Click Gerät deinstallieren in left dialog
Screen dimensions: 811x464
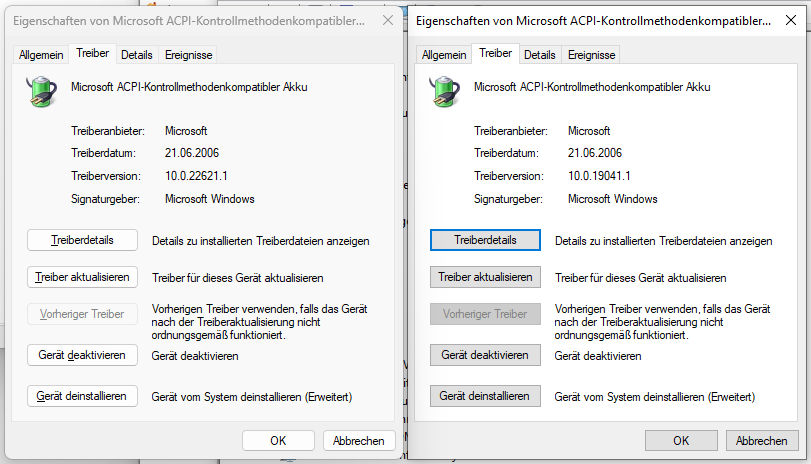82,396
